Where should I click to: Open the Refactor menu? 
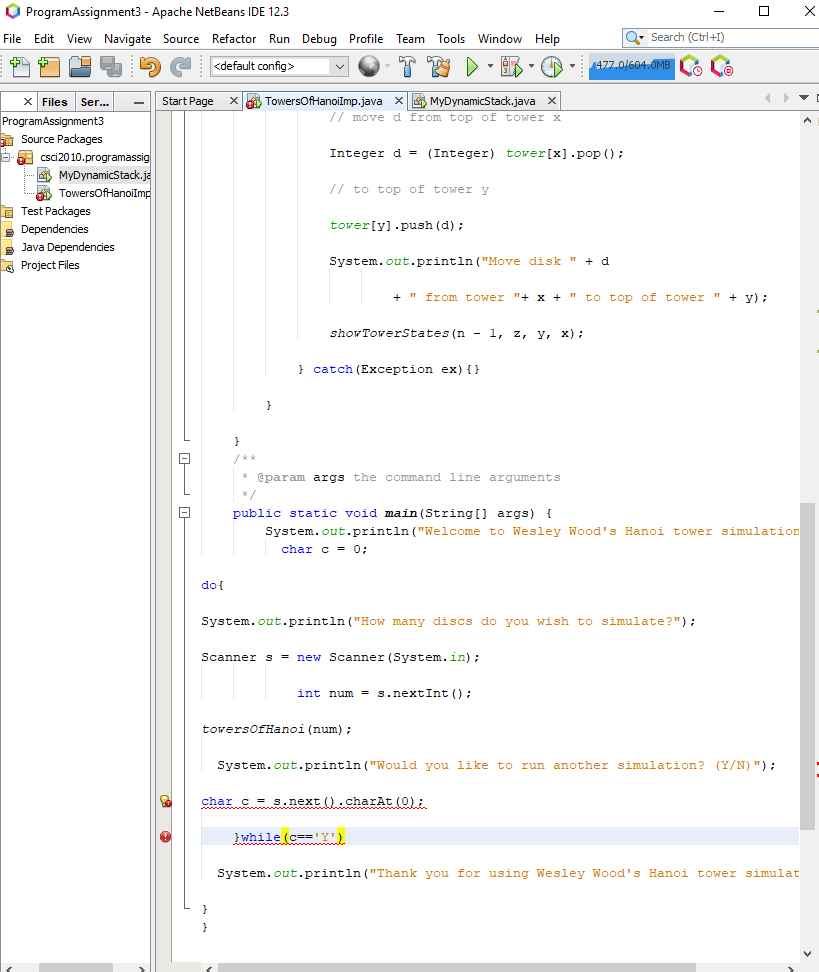pyautogui.click(x=234, y=39)
